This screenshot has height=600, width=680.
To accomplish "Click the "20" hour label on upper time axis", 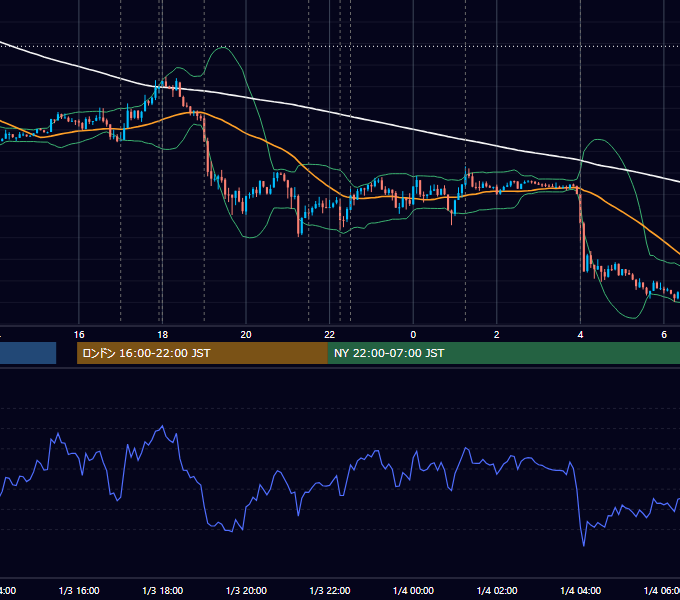I will [246, 335].
